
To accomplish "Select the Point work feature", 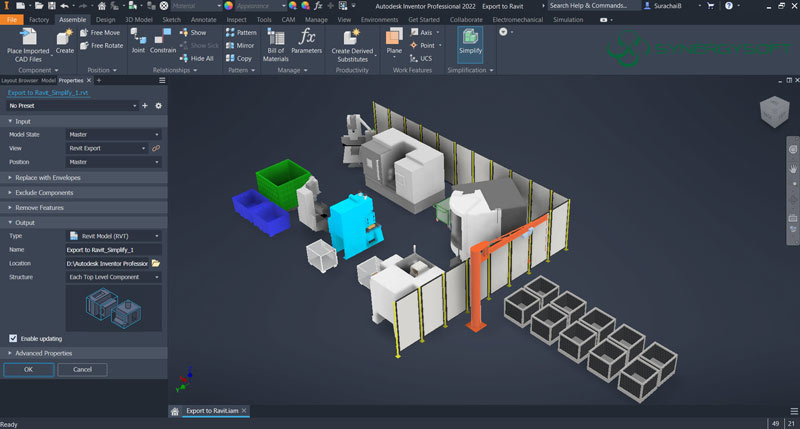I will [x=422, y=45].
